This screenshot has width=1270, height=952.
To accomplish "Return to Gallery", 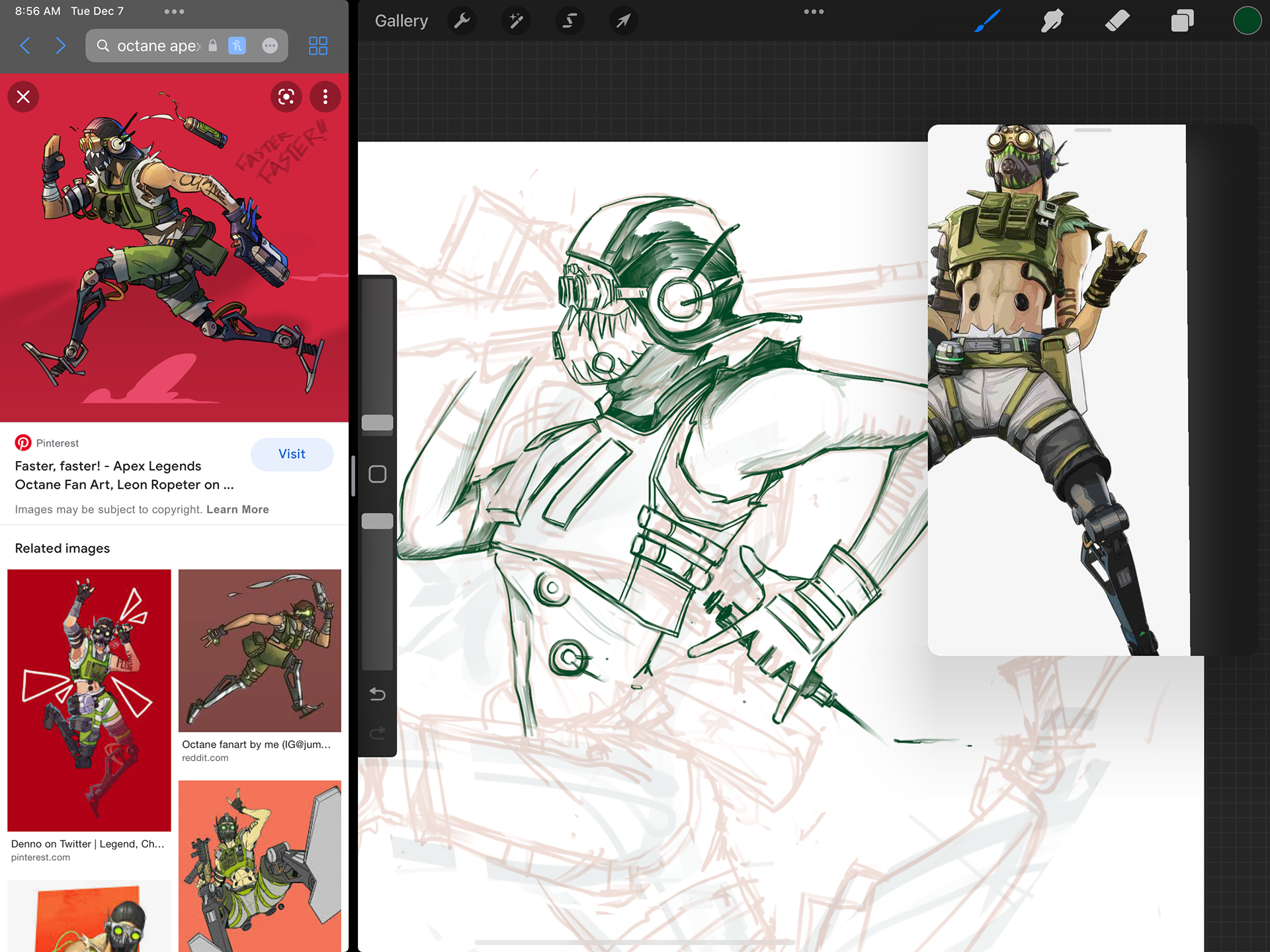I will click(x=401, y=21).
